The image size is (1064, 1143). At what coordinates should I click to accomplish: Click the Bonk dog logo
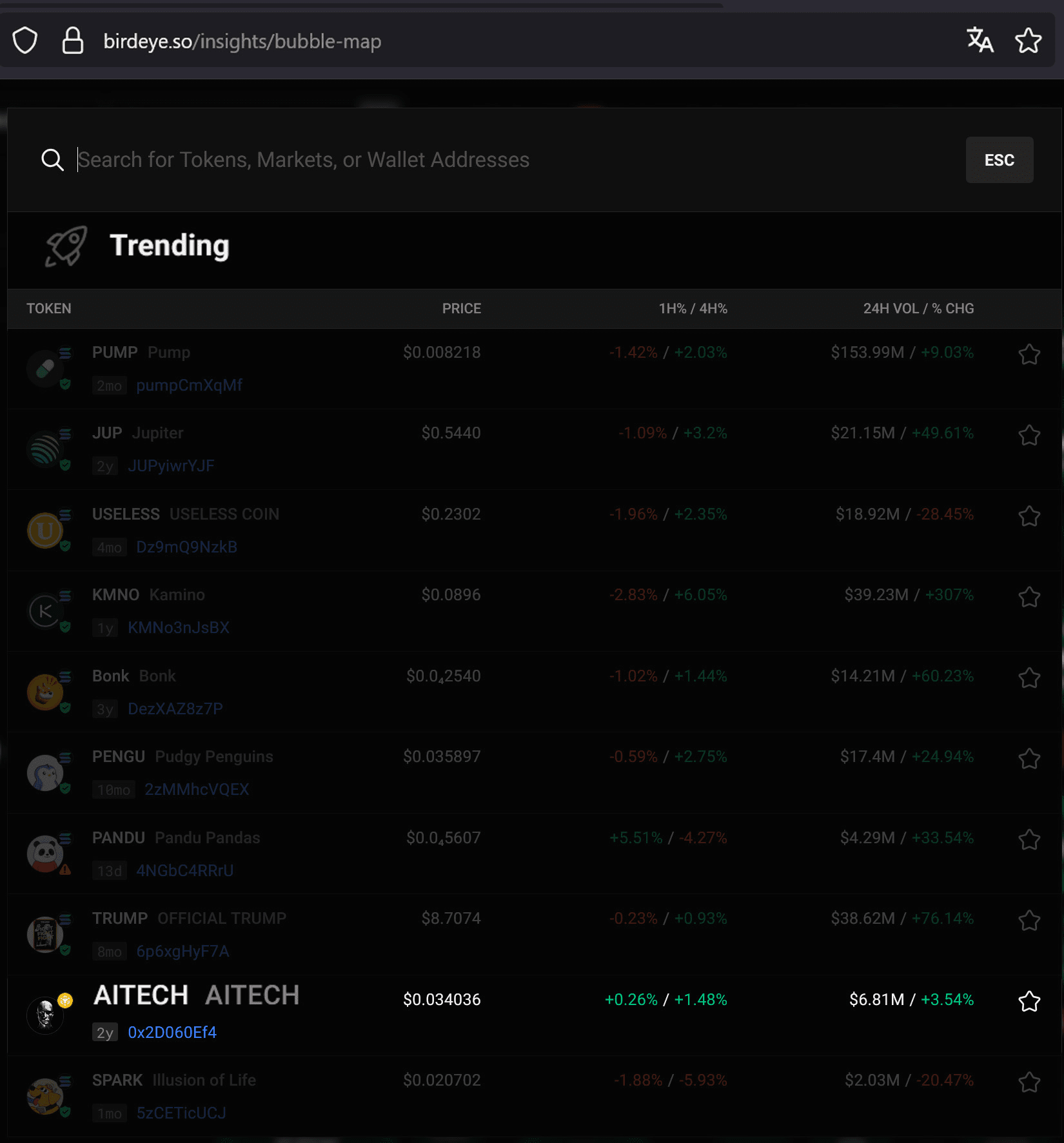click(45, 692)
